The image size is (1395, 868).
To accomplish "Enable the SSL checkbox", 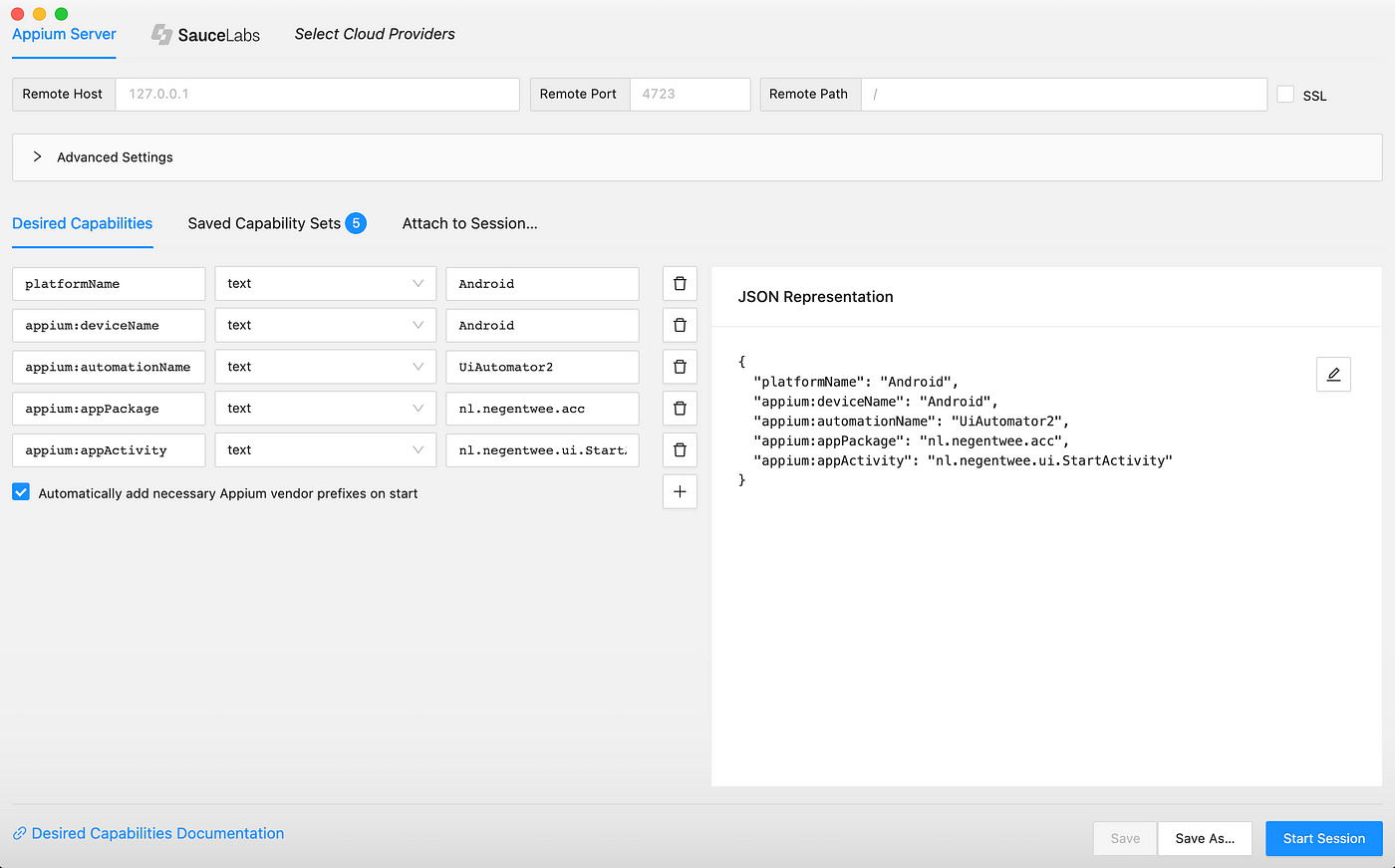I will click(x=1285, y=94).
